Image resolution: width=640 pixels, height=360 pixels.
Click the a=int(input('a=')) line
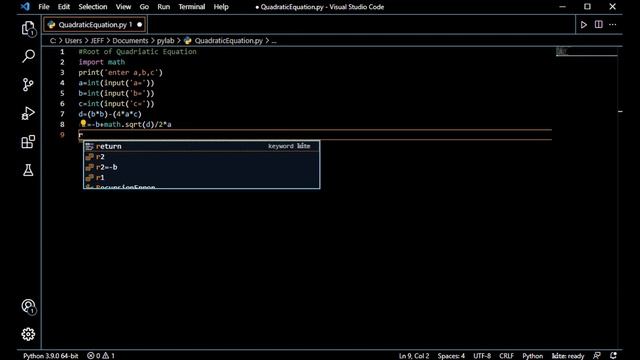[x=116, y=83]
